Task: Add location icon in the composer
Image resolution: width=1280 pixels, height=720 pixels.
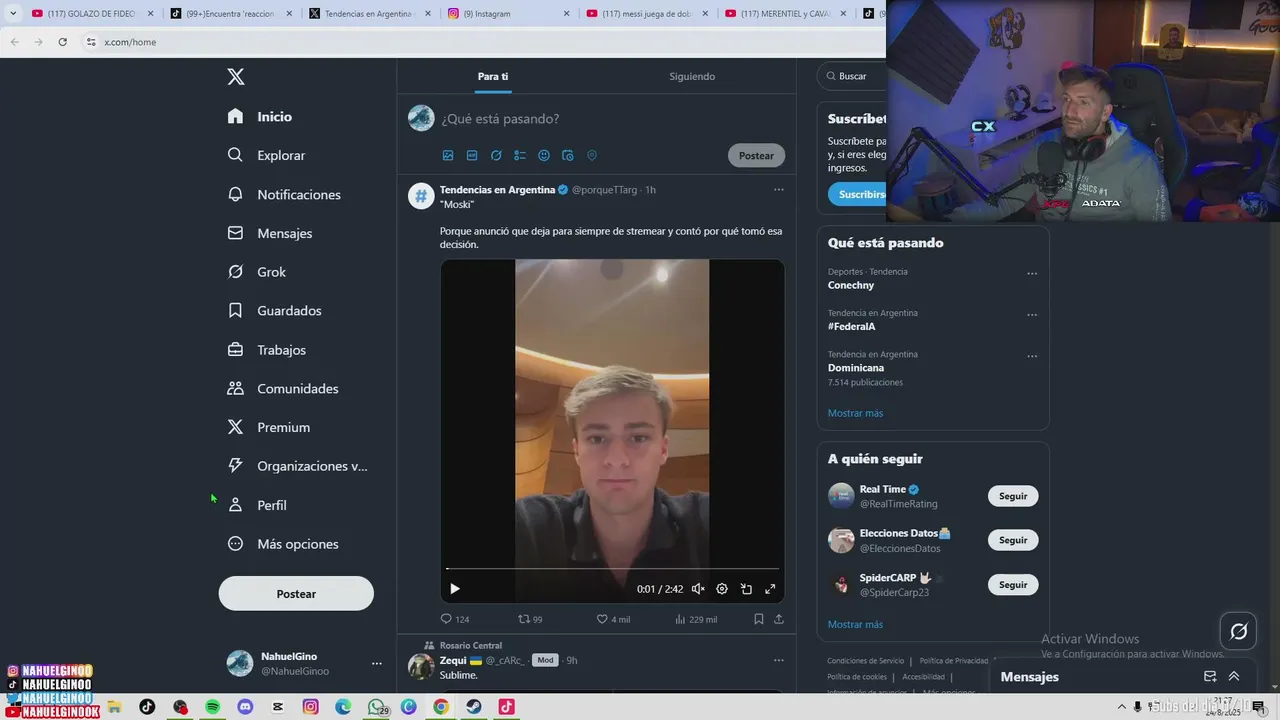Action: [592, 156]
